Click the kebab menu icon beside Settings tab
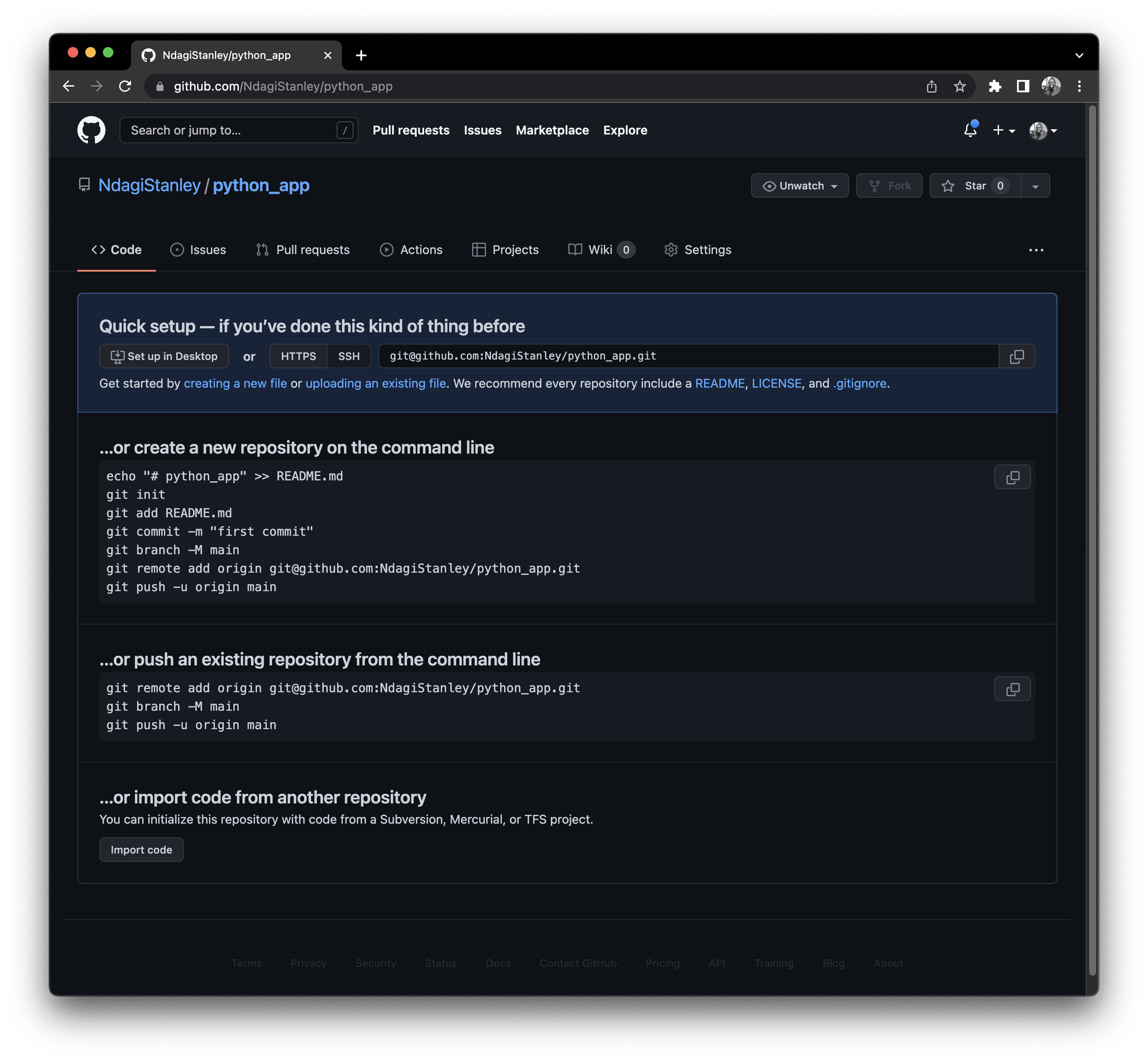 tap(1036, 250)
